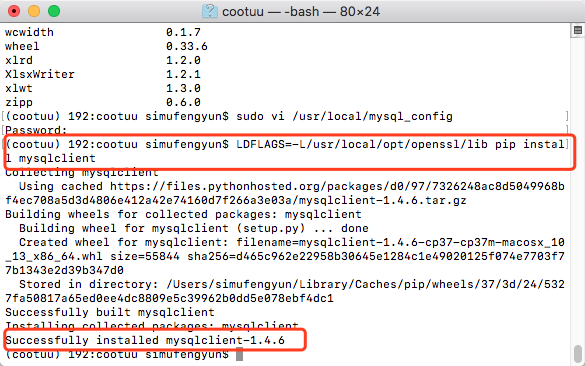Click the wheel version '0.33.6'
Image resolution: width=585 pixels, height=366 pixels.
click(187, 46)
